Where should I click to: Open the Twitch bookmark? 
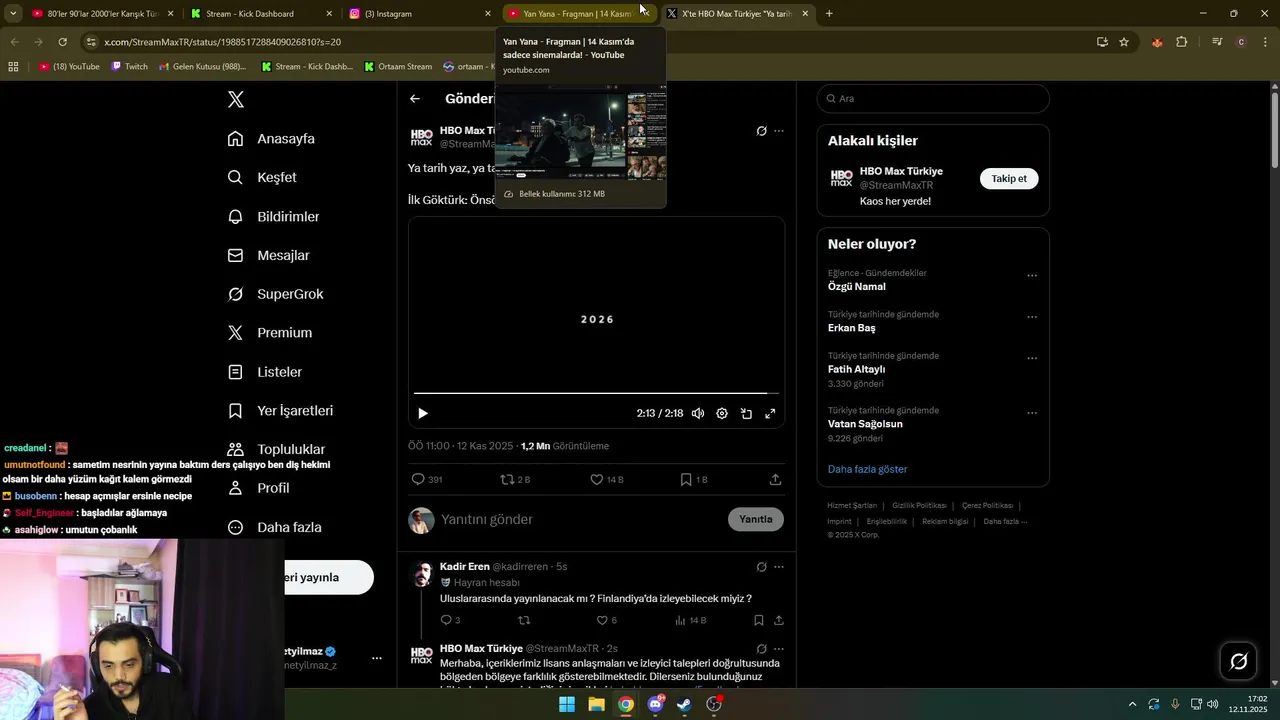point(129,67)
